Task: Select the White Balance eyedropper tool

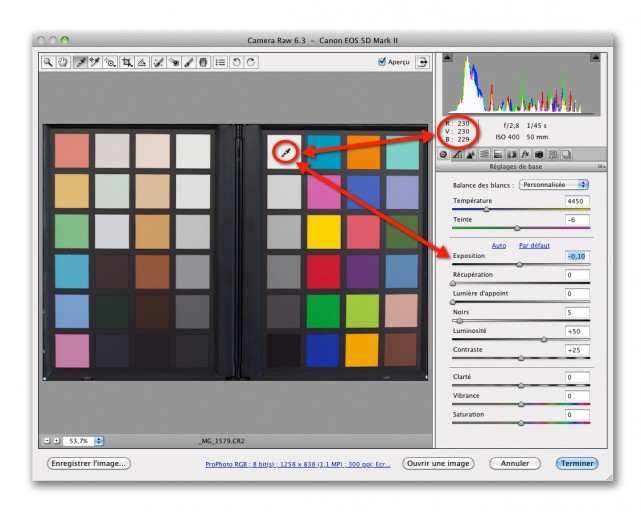Action: coord(80,62)
